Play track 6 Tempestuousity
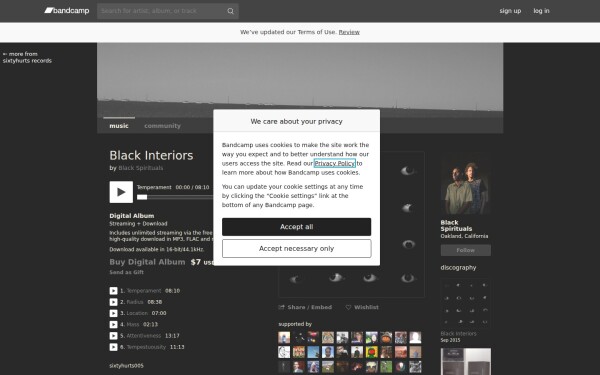The image size is (600, 375). coord(113,347)
